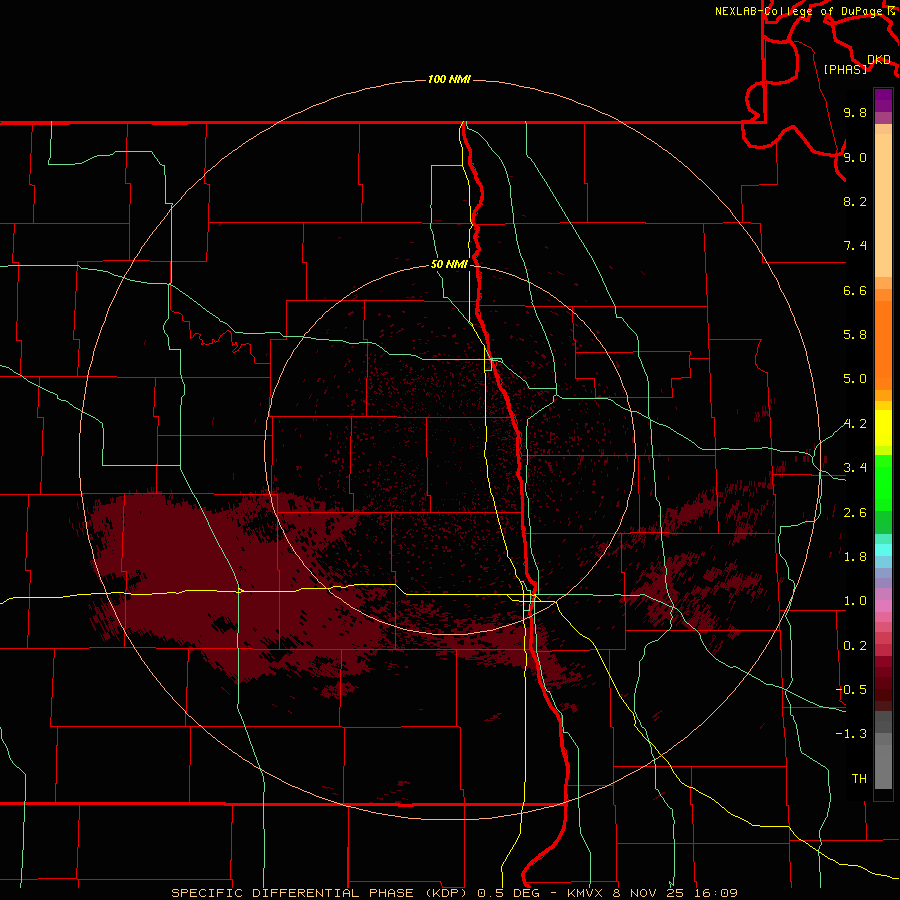Click the purple top segment of the color scale
Viewport: 900px width, 900px height.
[x=883, y=100]
